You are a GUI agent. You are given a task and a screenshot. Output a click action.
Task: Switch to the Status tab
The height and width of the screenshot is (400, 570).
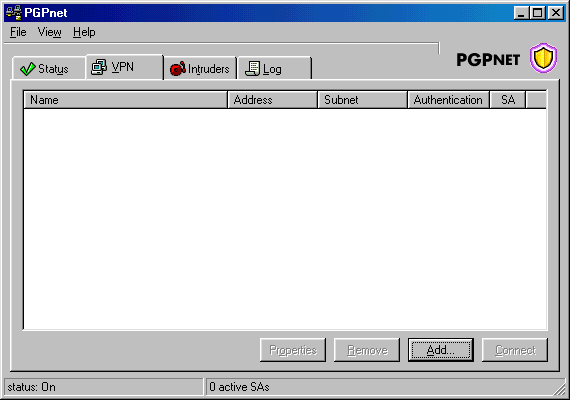pos(49,68)
